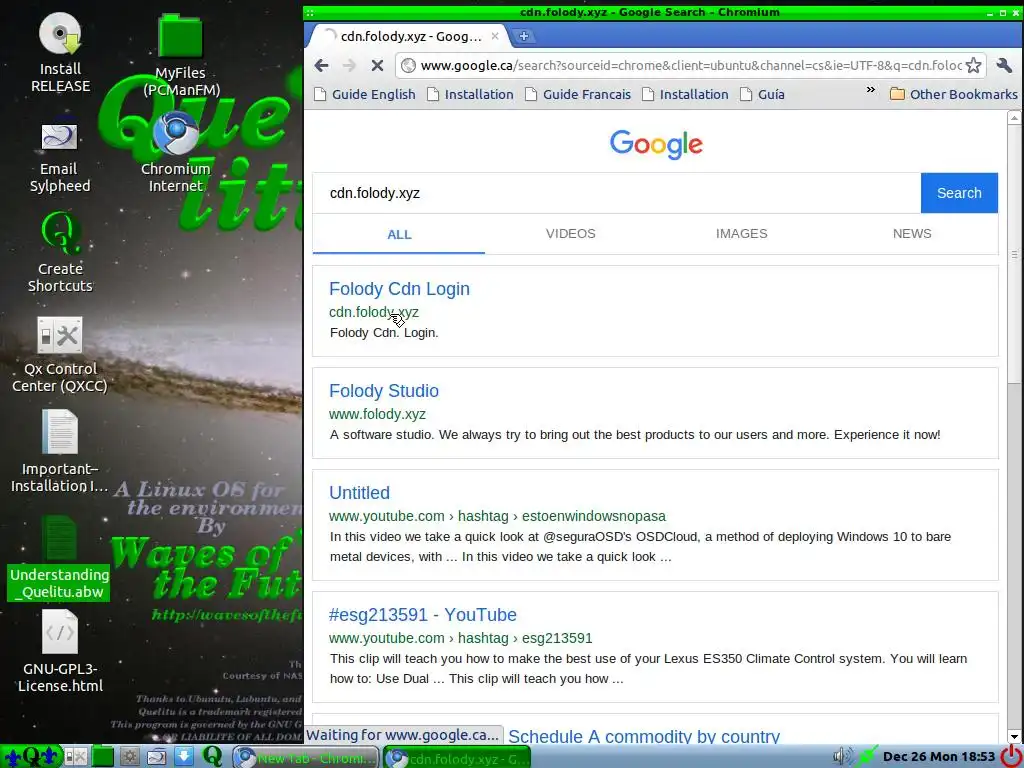Open the Quelitu start menu in taskbar
This screenshot has width=1024, height=768.
pyautogui.click(x=31, y=756)
